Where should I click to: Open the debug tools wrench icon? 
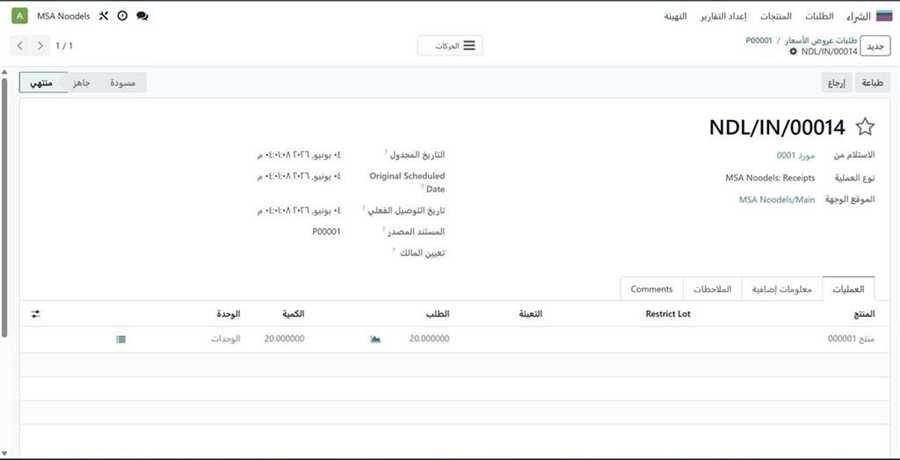coord(103,16)
